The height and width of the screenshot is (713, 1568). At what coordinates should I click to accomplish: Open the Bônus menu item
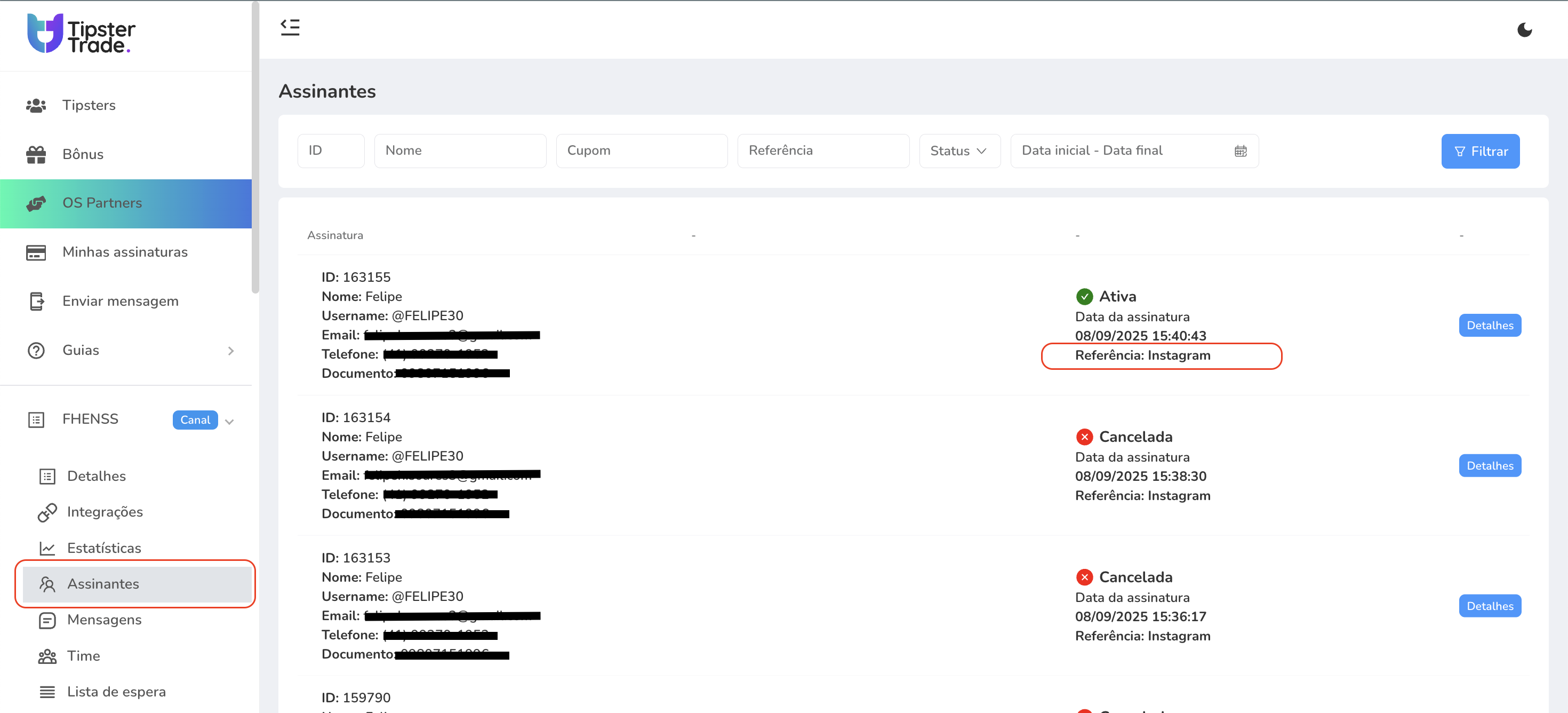tap(125, 155)
